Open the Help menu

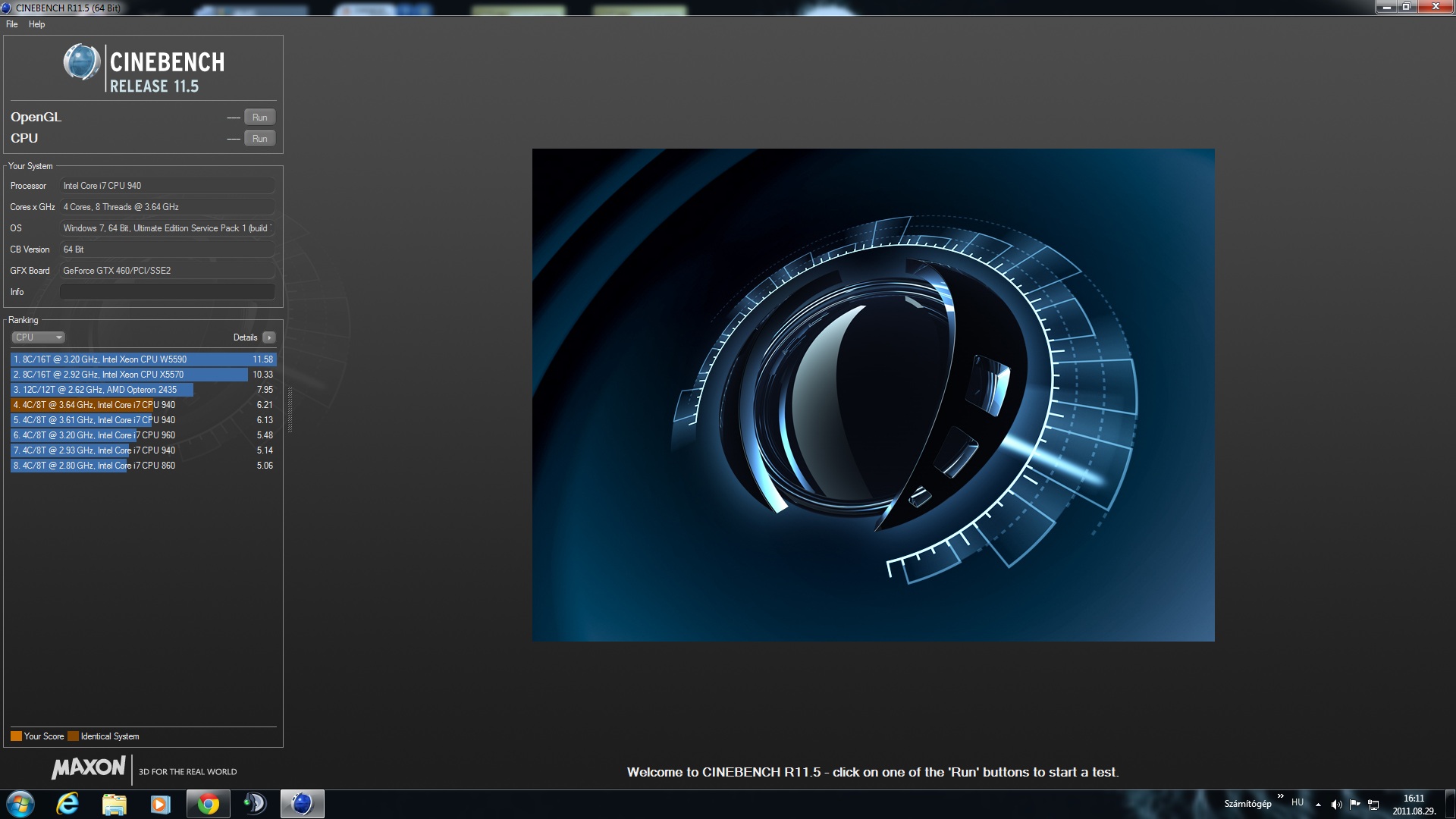tap(36, 24)
